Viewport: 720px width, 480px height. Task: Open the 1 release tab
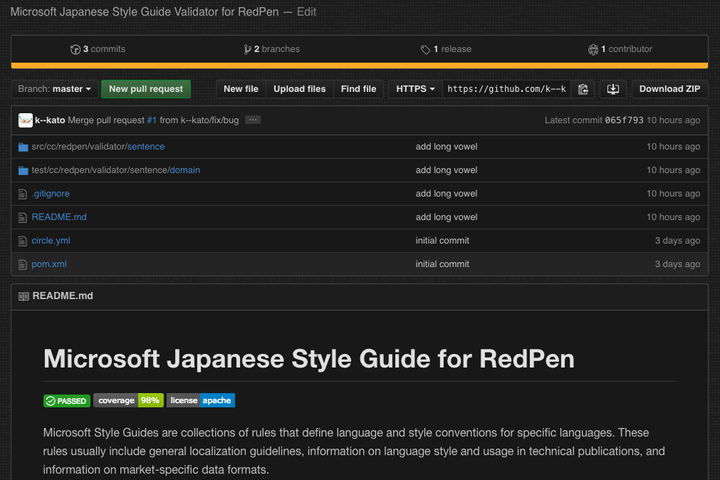point(446,49)
